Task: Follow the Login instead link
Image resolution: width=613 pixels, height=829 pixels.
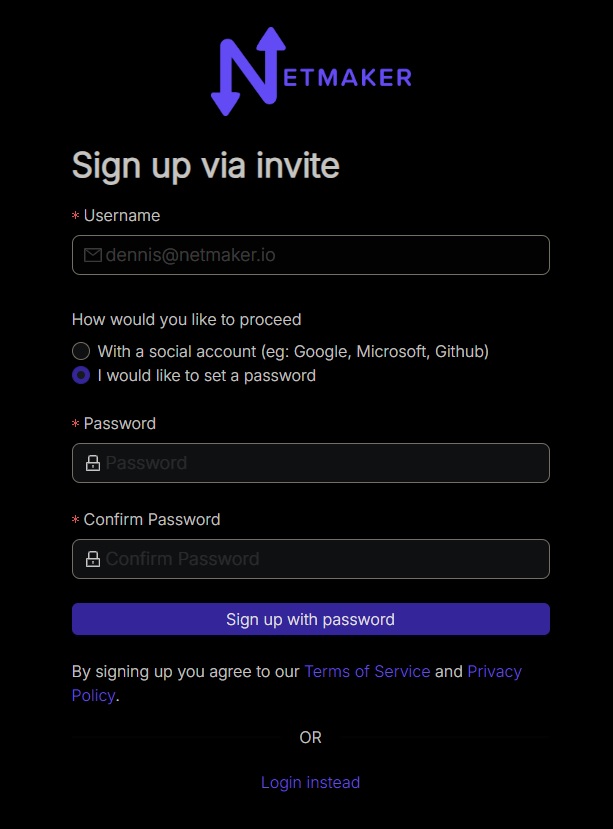Action: tap(310, 782)
